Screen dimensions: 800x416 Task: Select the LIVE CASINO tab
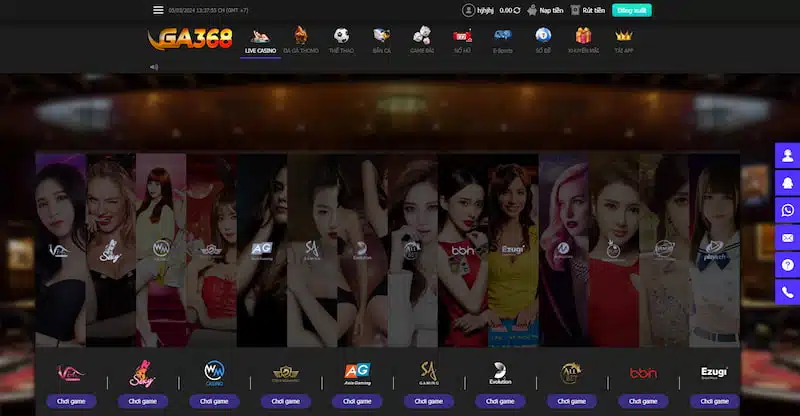[x=260, y=41]
